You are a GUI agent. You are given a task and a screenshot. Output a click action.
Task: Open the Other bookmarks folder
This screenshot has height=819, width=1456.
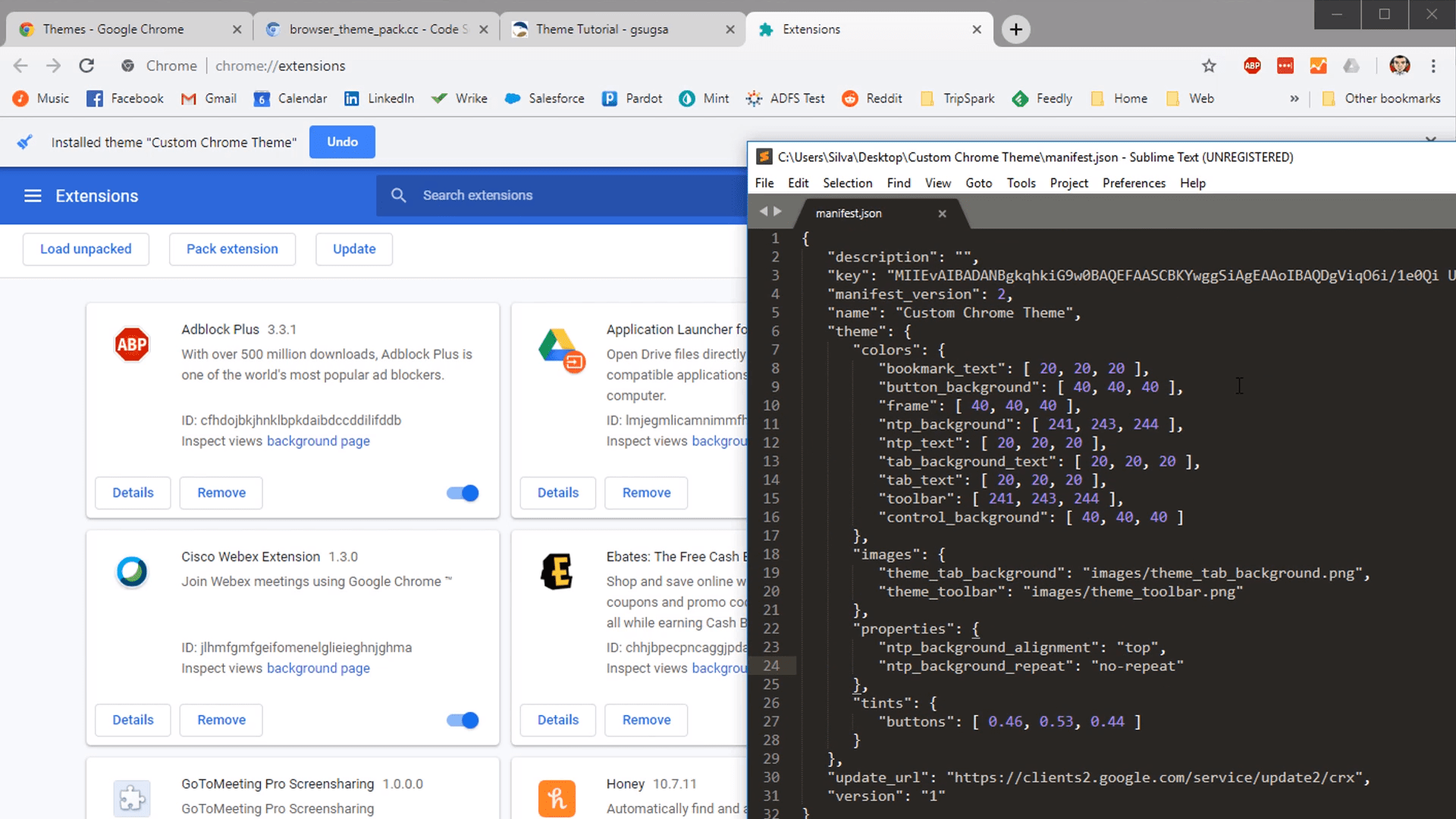[1381, 99]
